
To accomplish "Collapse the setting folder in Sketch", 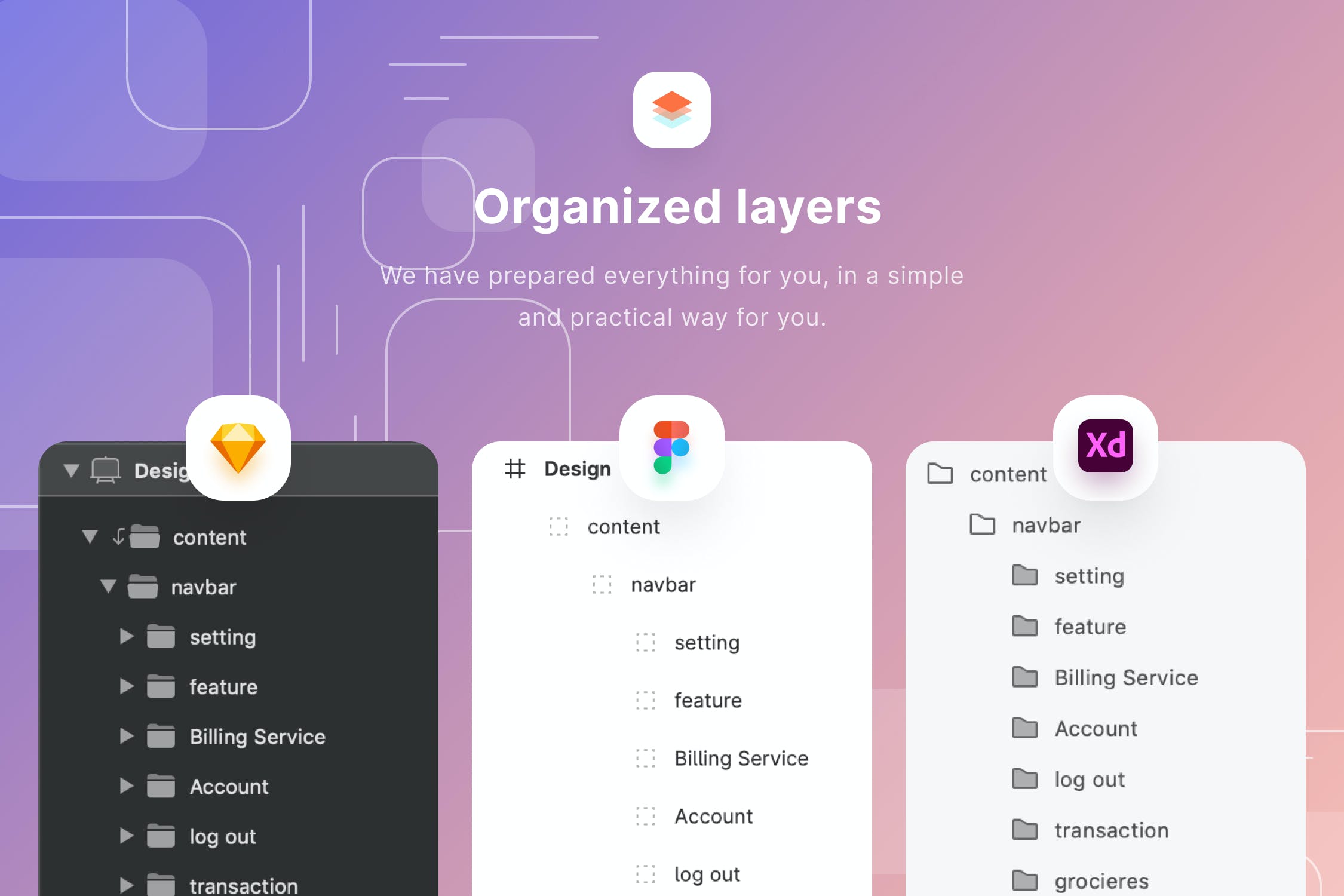I will (127, 635).
